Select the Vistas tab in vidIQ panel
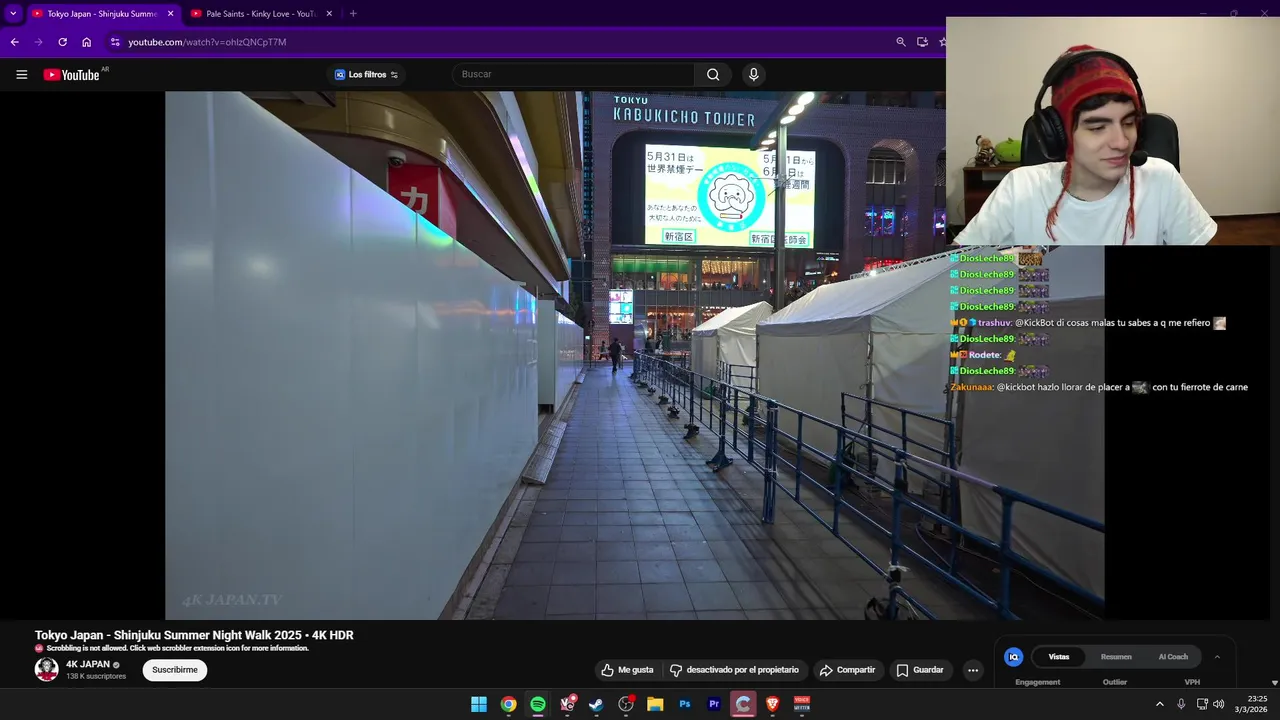This screenshot has height=720, width=1280. (1059, 657)
